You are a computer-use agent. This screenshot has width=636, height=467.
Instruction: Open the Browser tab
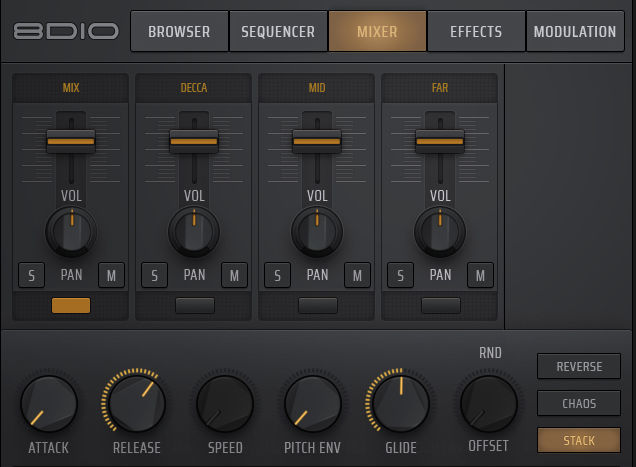(179, 31)
